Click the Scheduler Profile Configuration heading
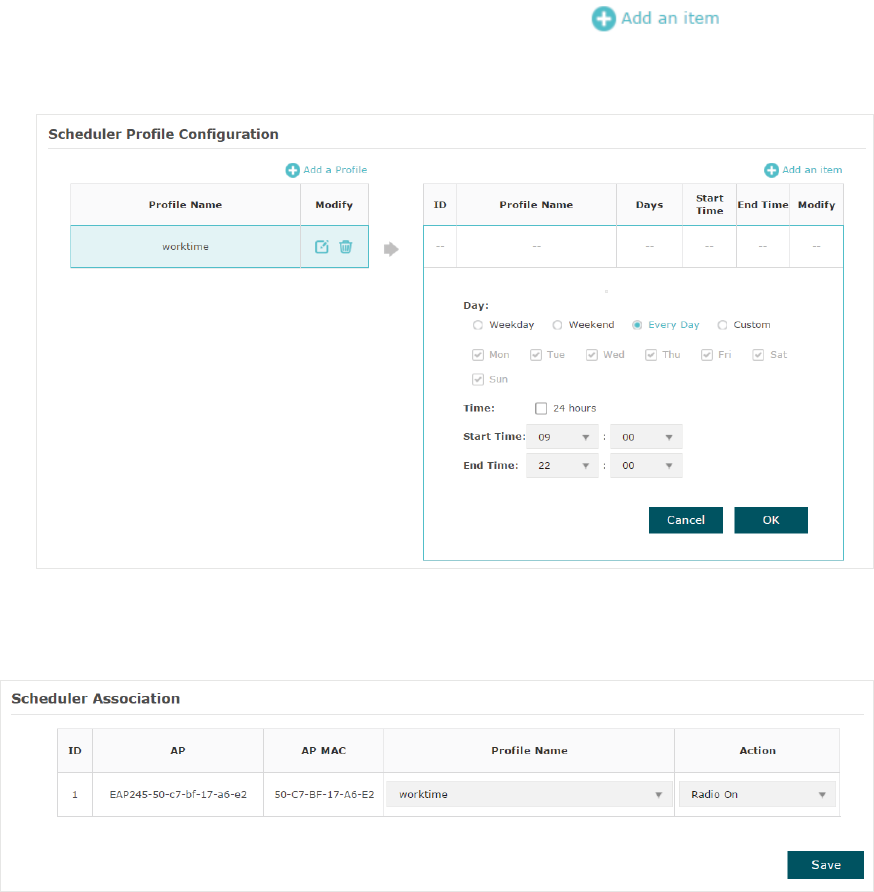 click(x=163, y=134)
